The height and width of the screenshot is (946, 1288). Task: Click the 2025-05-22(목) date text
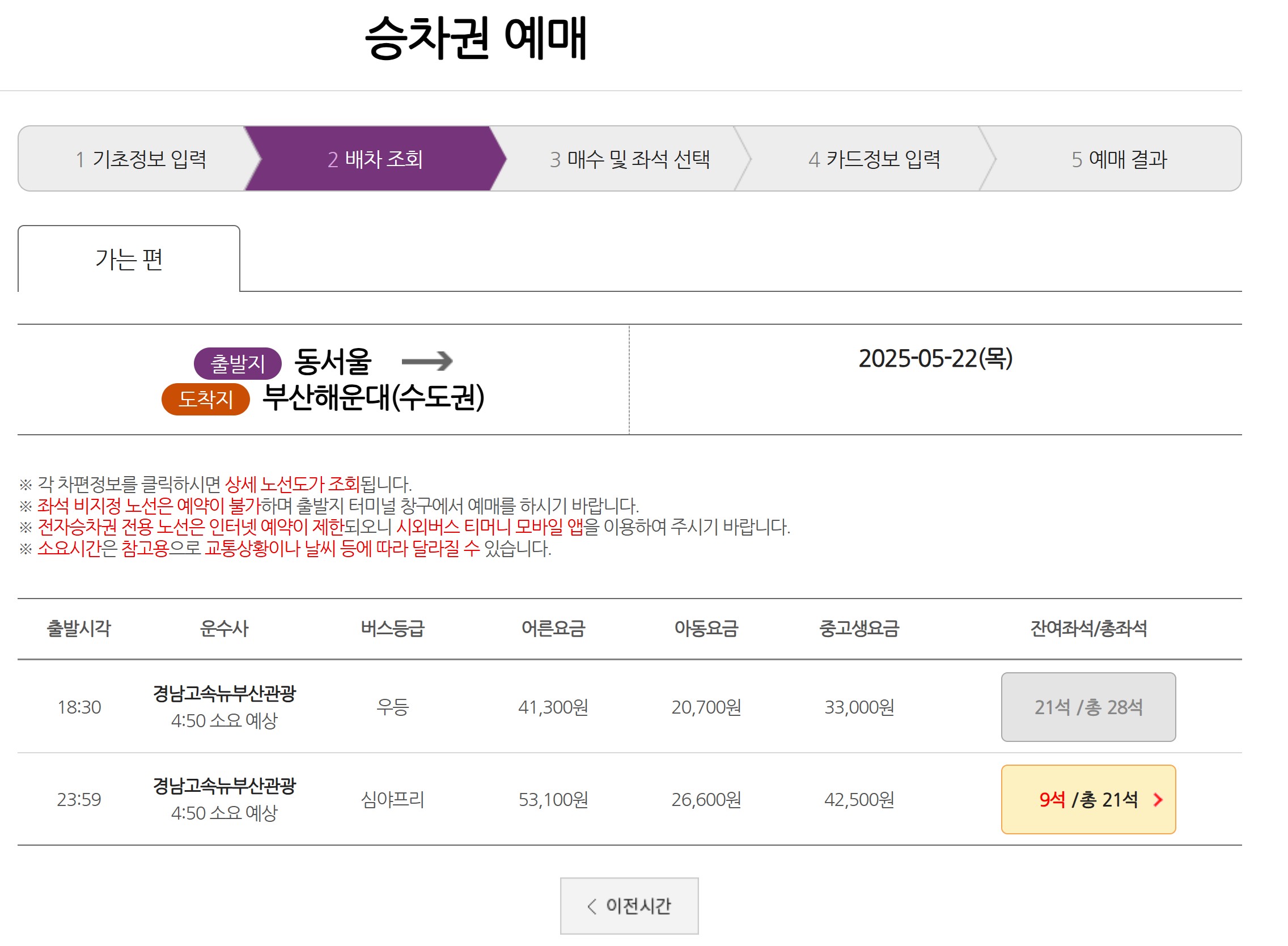(x=935, y=358)
